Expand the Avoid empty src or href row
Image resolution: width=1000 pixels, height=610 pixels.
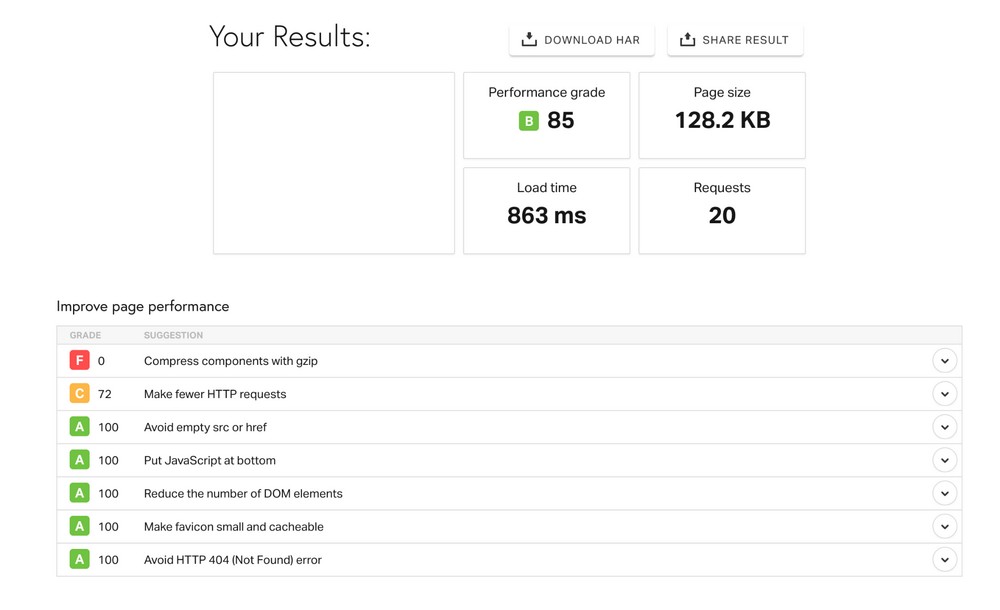pyautogui.click(x=944, y=426)
